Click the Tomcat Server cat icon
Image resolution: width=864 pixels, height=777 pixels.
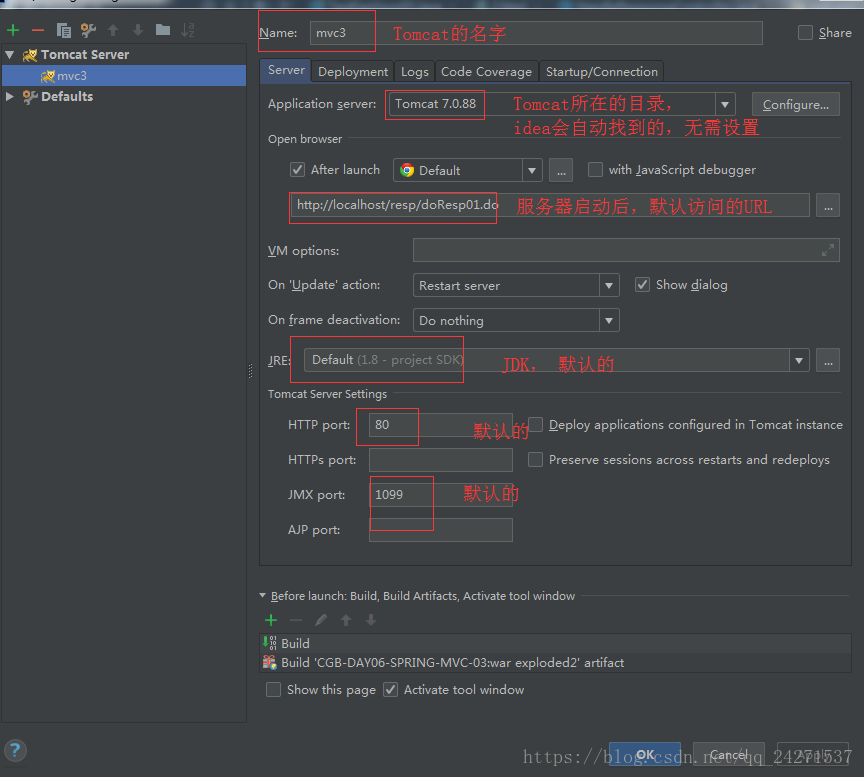tap(30, 55)
